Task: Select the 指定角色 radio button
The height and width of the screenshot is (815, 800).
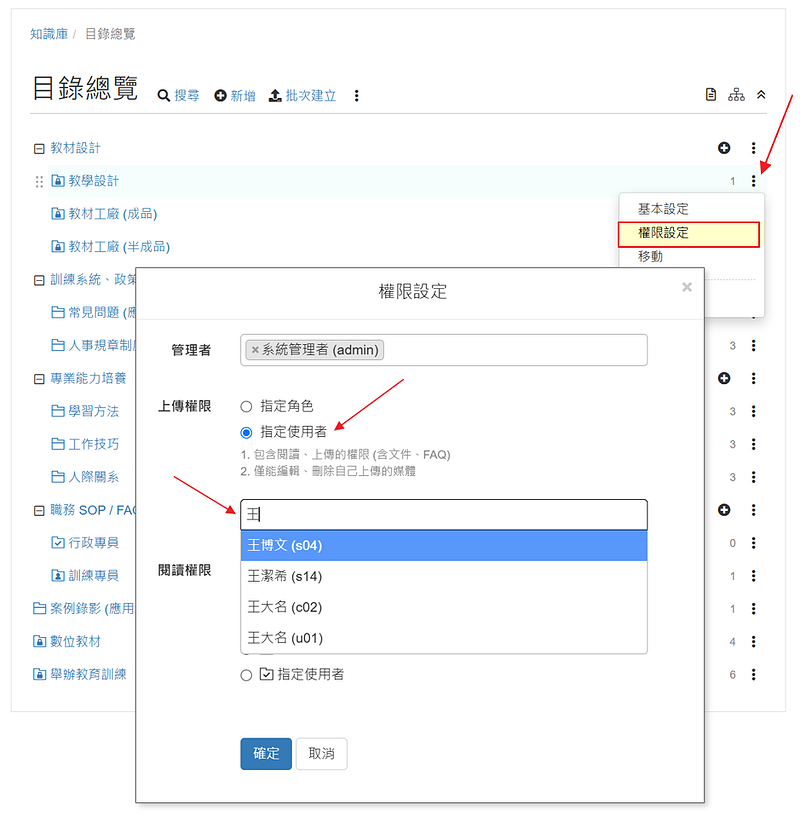Action: [246, 406]
